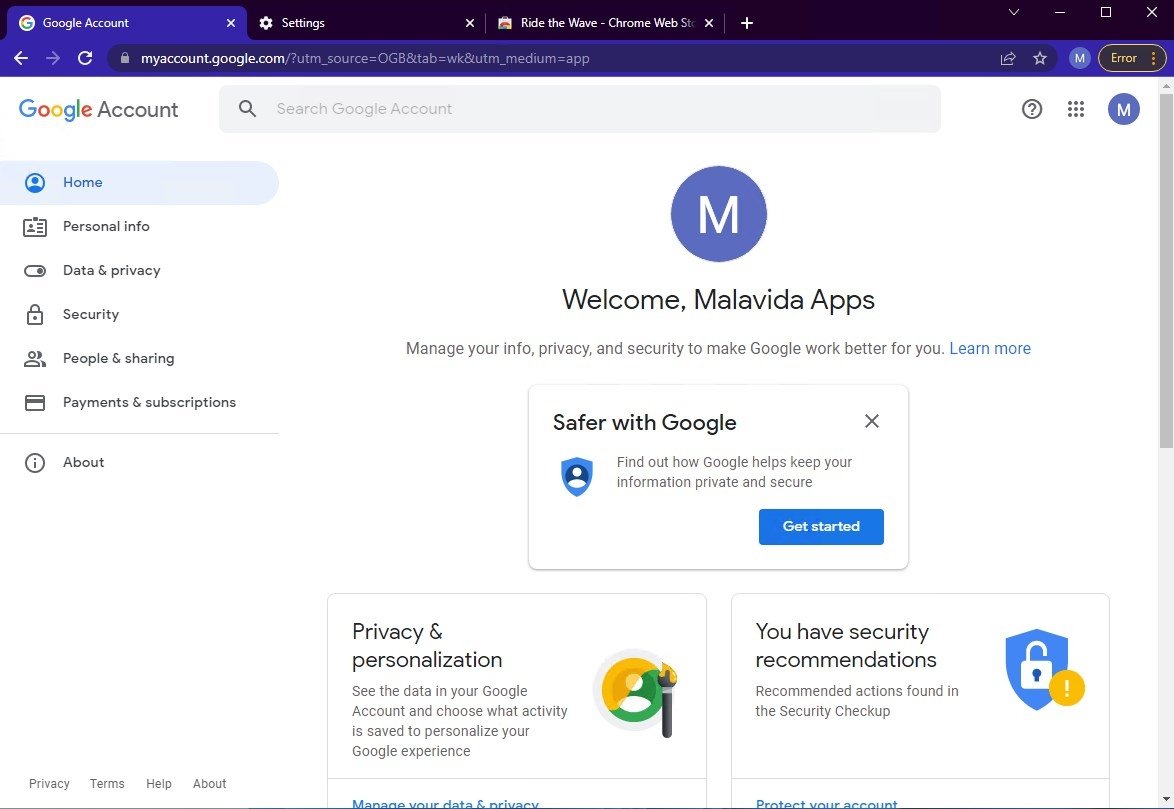Click the footer Terms link
Screen dimensions: 1174x809
107,784
